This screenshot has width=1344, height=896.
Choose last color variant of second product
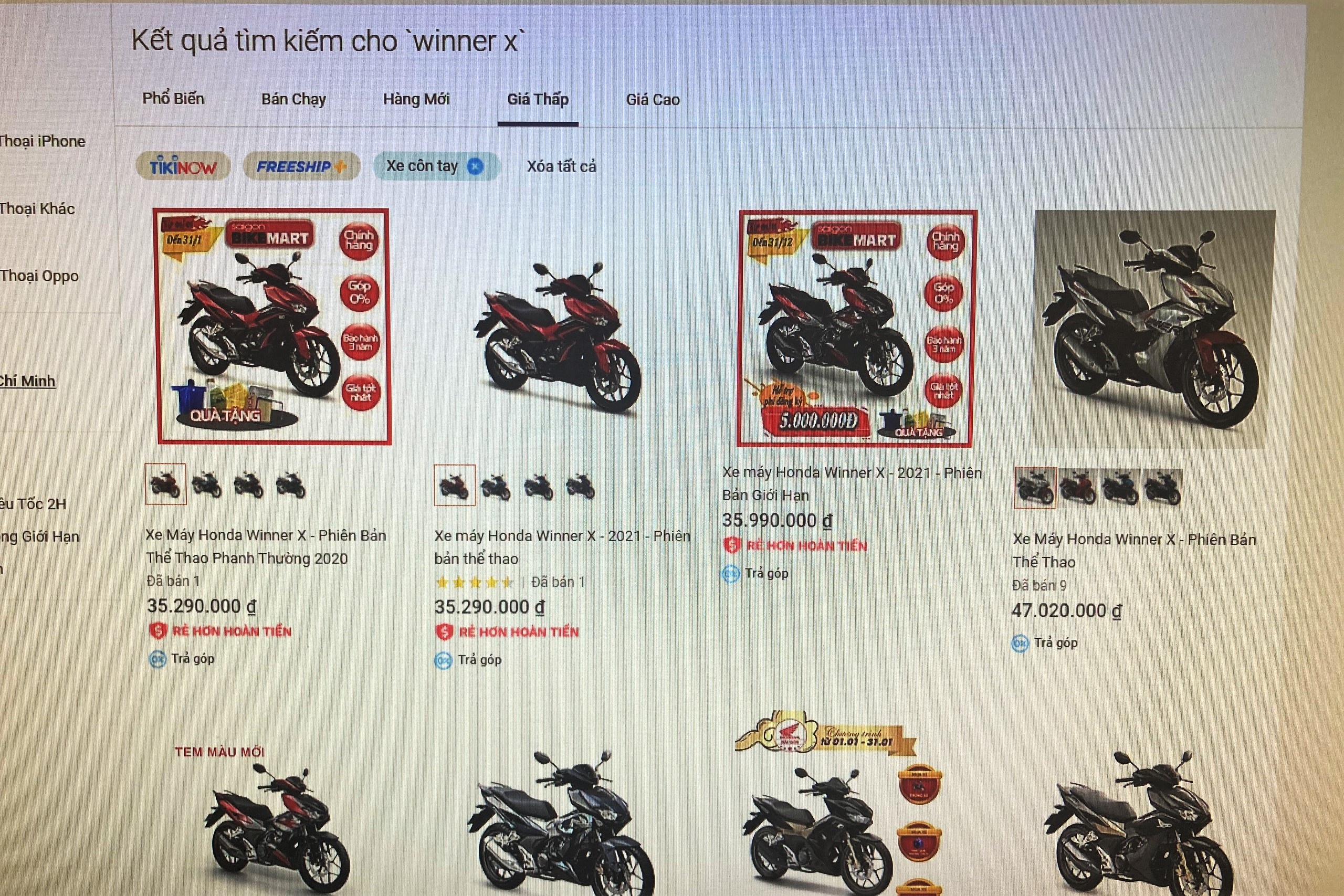(x=580, y=486)
